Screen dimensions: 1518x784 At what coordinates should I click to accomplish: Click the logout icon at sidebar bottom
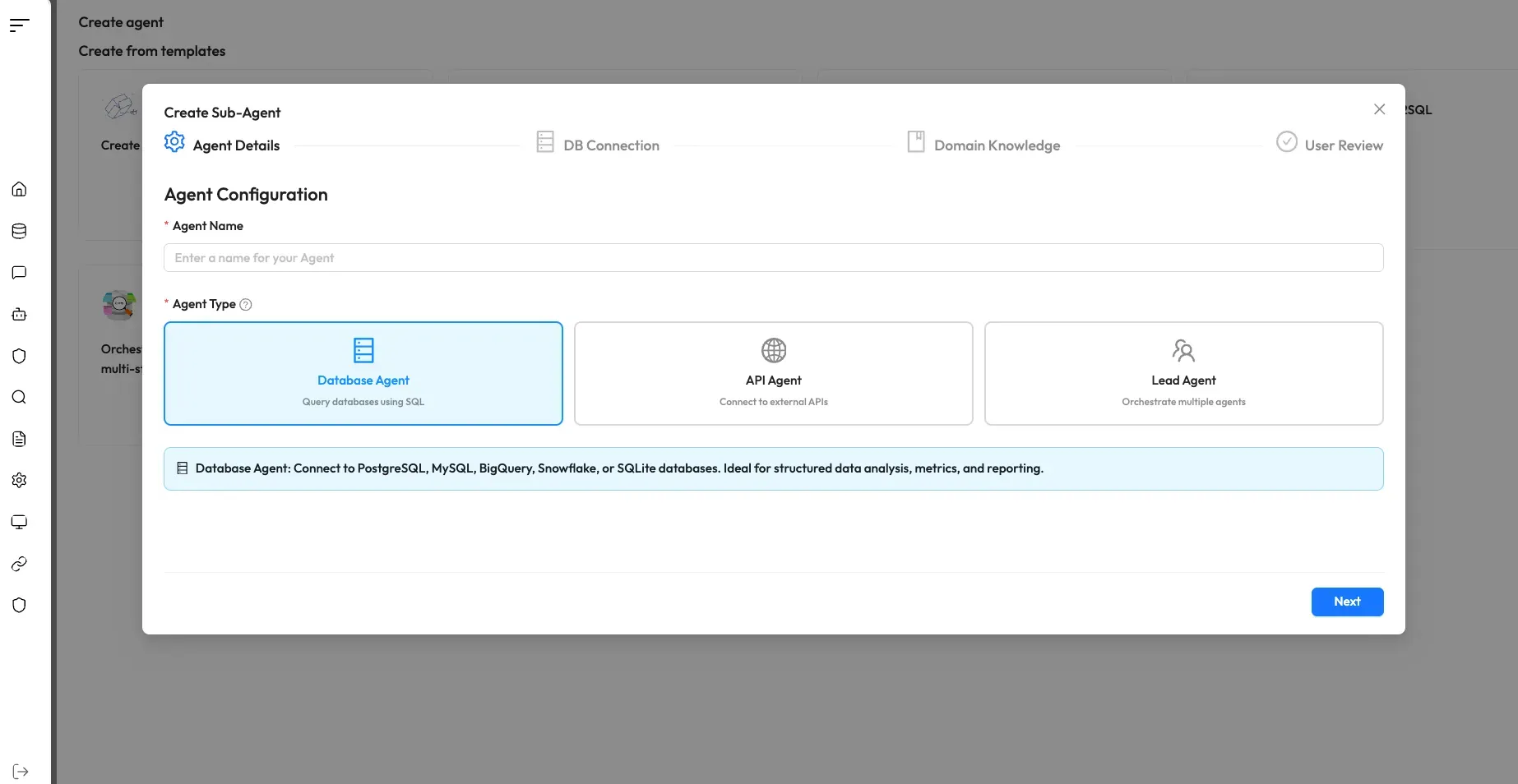click(x=18, y=771)
